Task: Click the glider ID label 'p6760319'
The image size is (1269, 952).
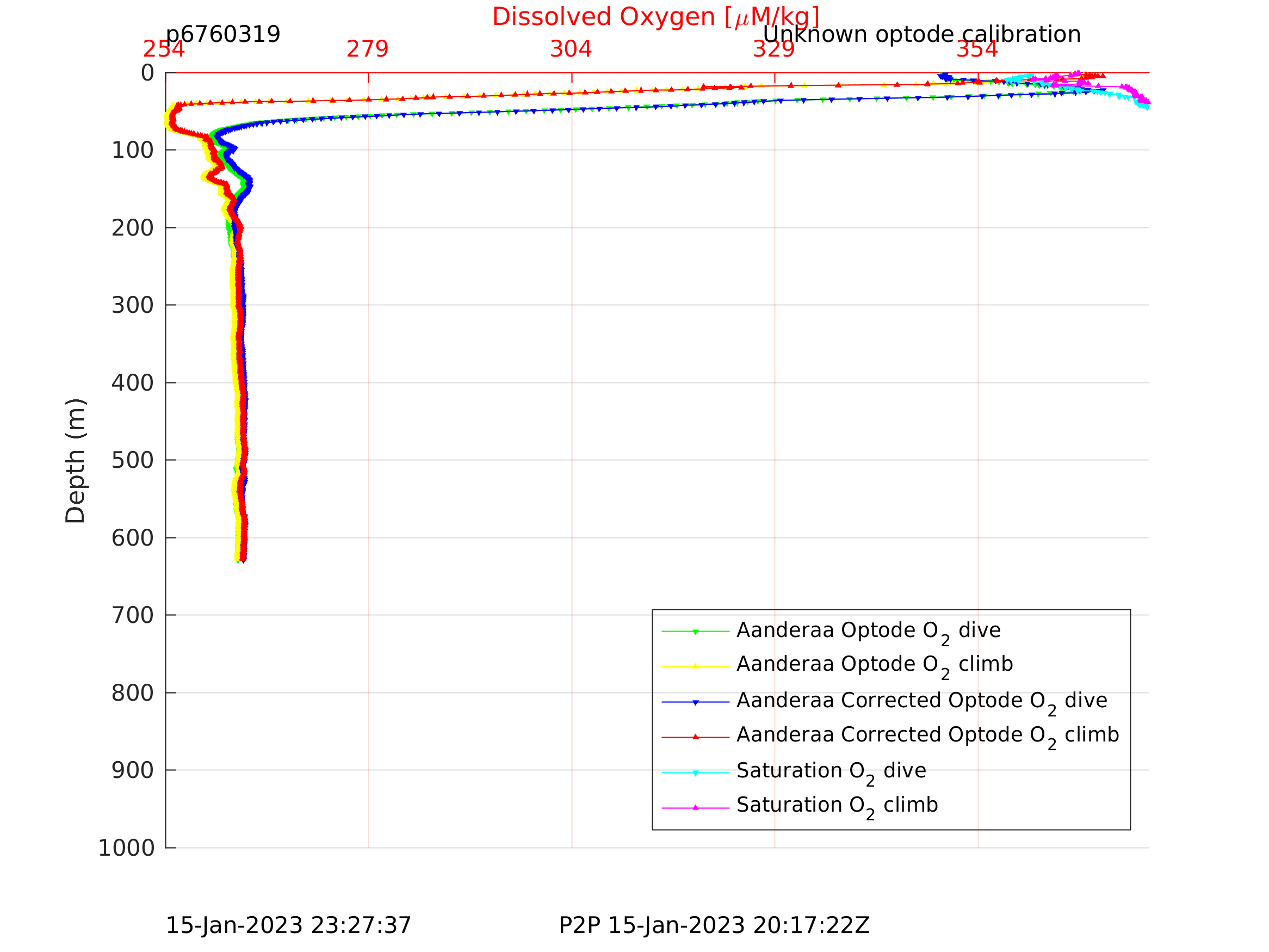Action: click(x=222, y=34)
